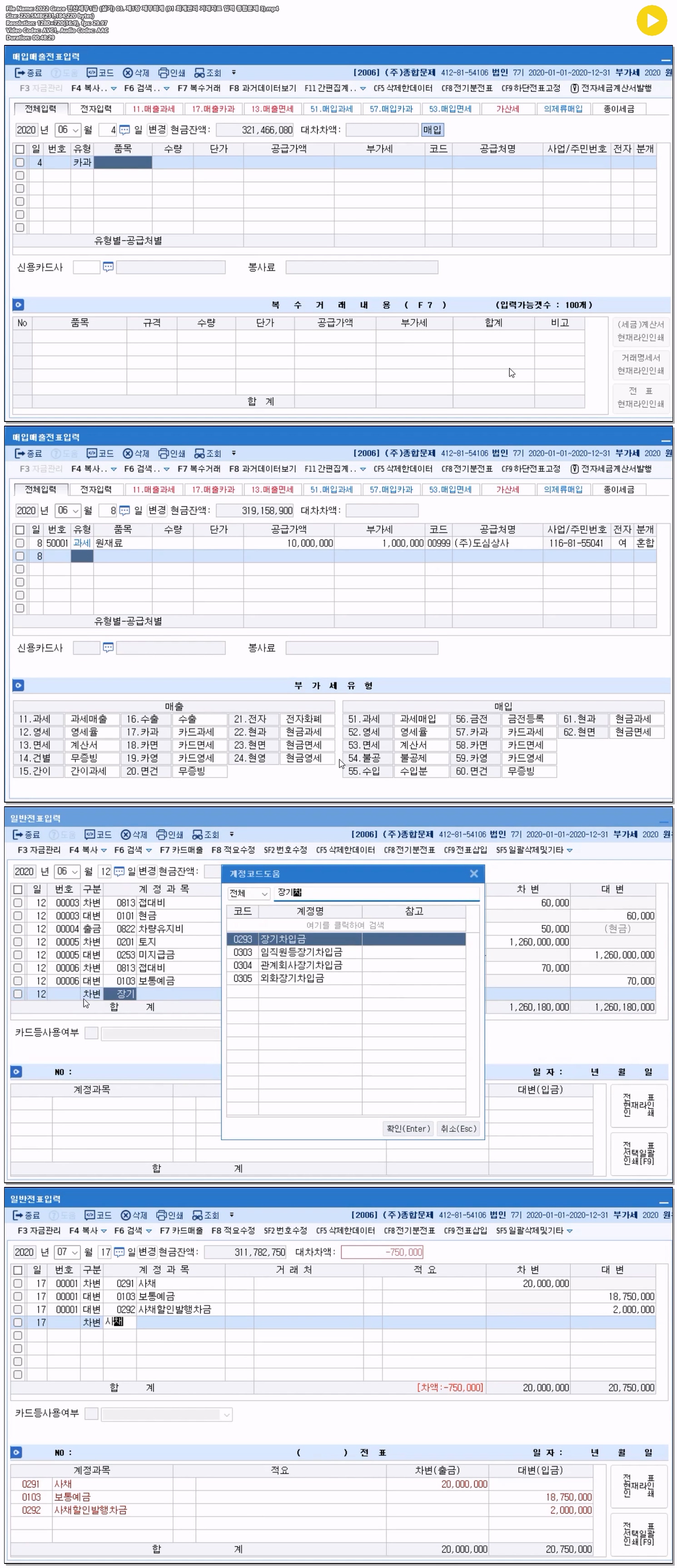
Task: Open the calendar icon beside day 4
Action: (x=124, y=129)
